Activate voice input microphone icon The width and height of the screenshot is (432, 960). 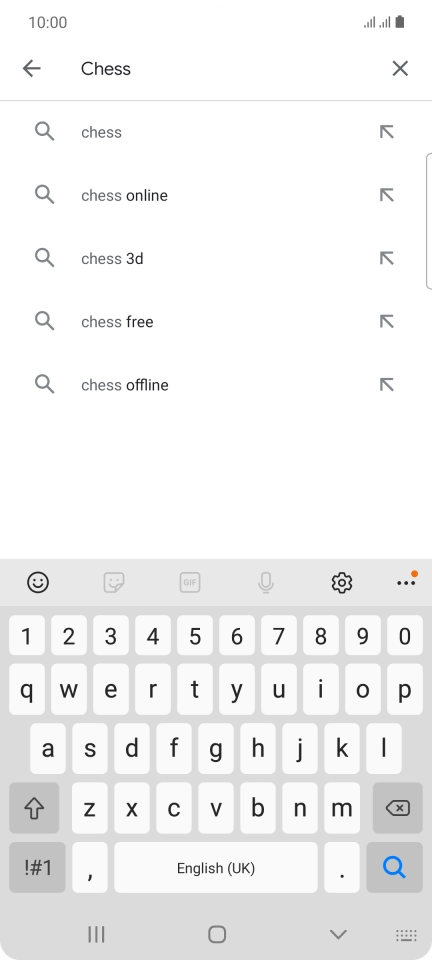[x=266, y=582]
